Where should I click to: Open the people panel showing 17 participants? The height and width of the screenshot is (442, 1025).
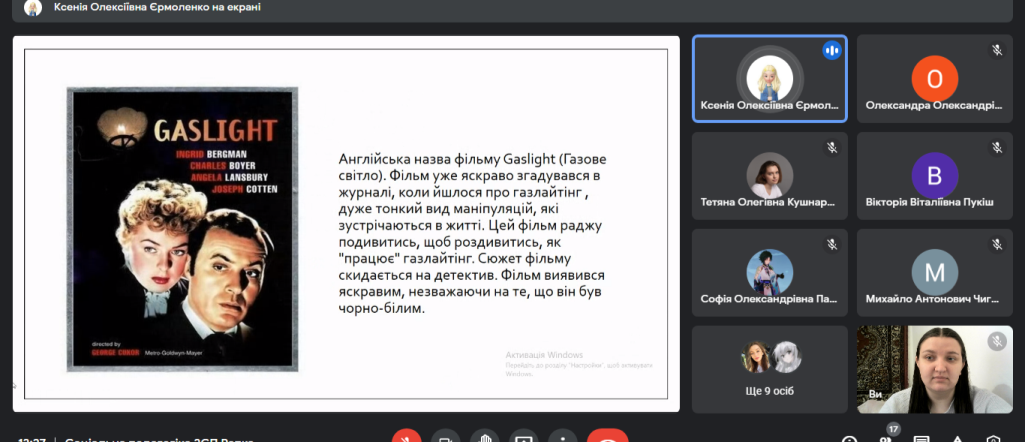coord(885,438)
